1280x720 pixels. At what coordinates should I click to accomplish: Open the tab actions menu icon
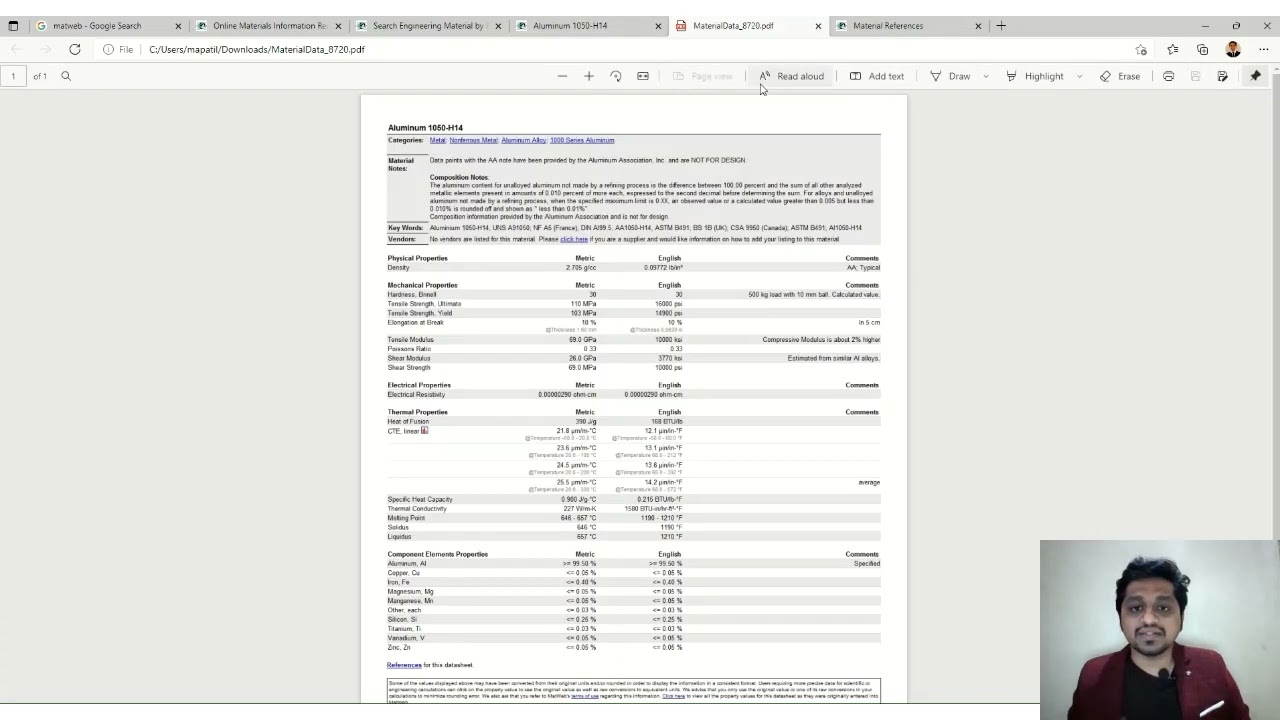[x=13, y=26]
